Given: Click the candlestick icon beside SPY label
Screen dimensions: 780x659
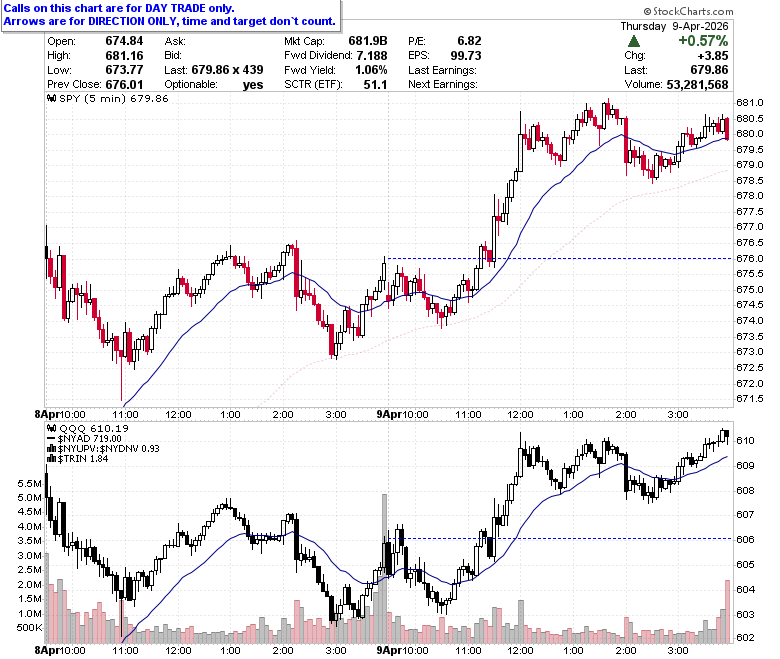Looking at the screenshot, I should pos(51,98).
